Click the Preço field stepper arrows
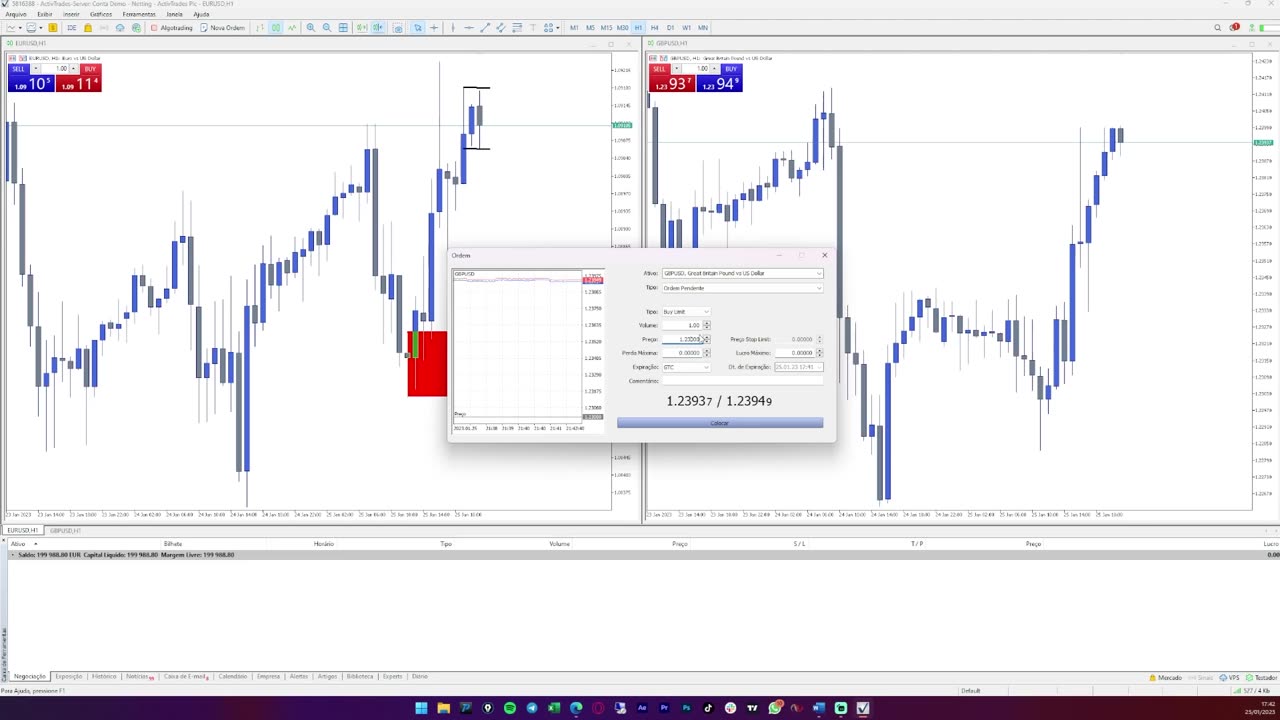This screenshot has width=1280, height=720. click(x=707, y=339)
